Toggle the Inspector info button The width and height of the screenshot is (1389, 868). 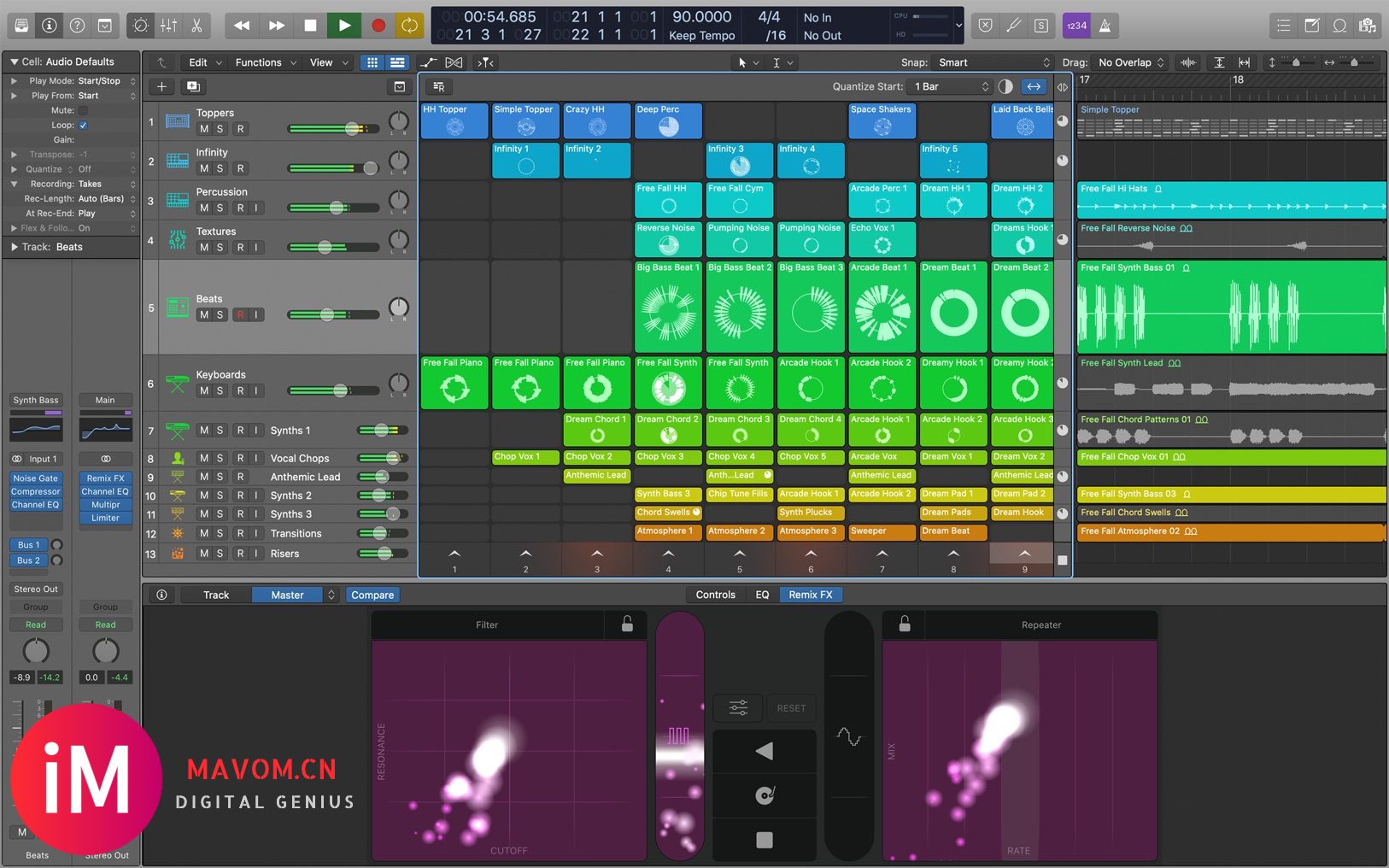pos(50,26)
